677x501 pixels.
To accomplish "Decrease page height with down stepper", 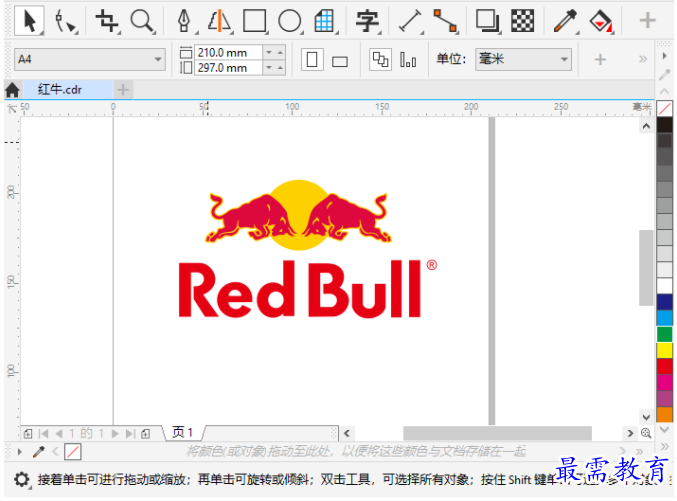I will pos(269,68).
